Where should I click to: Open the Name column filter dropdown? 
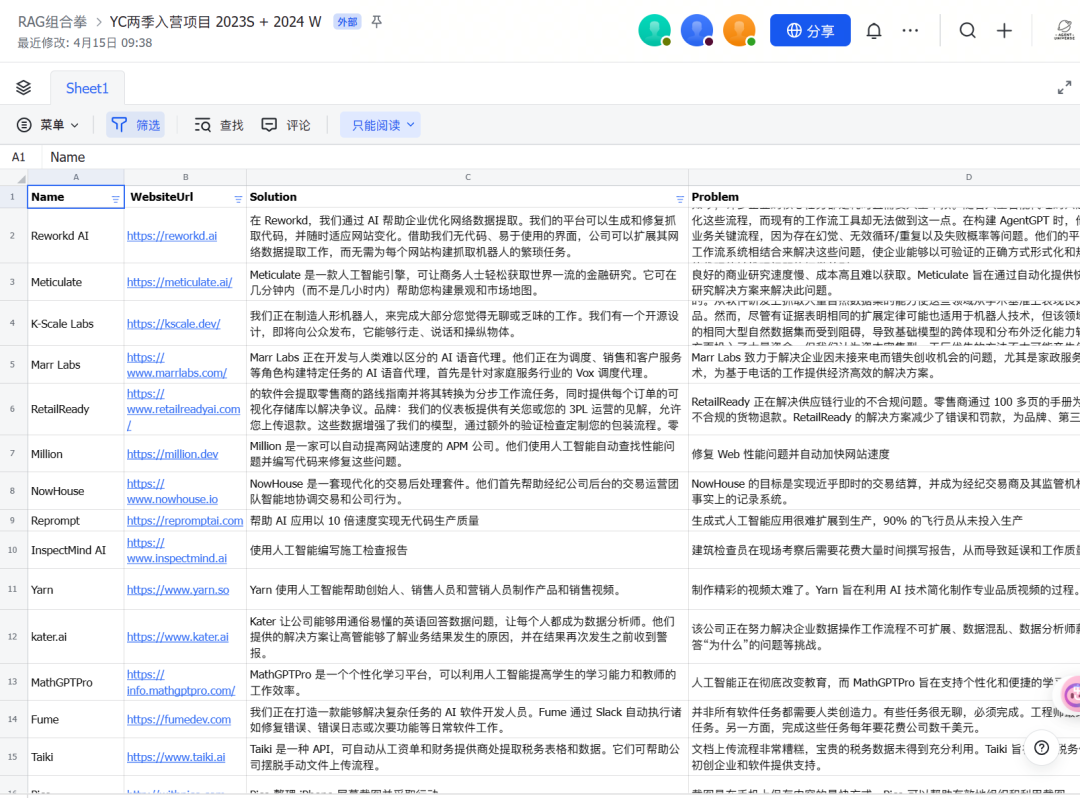115,199
